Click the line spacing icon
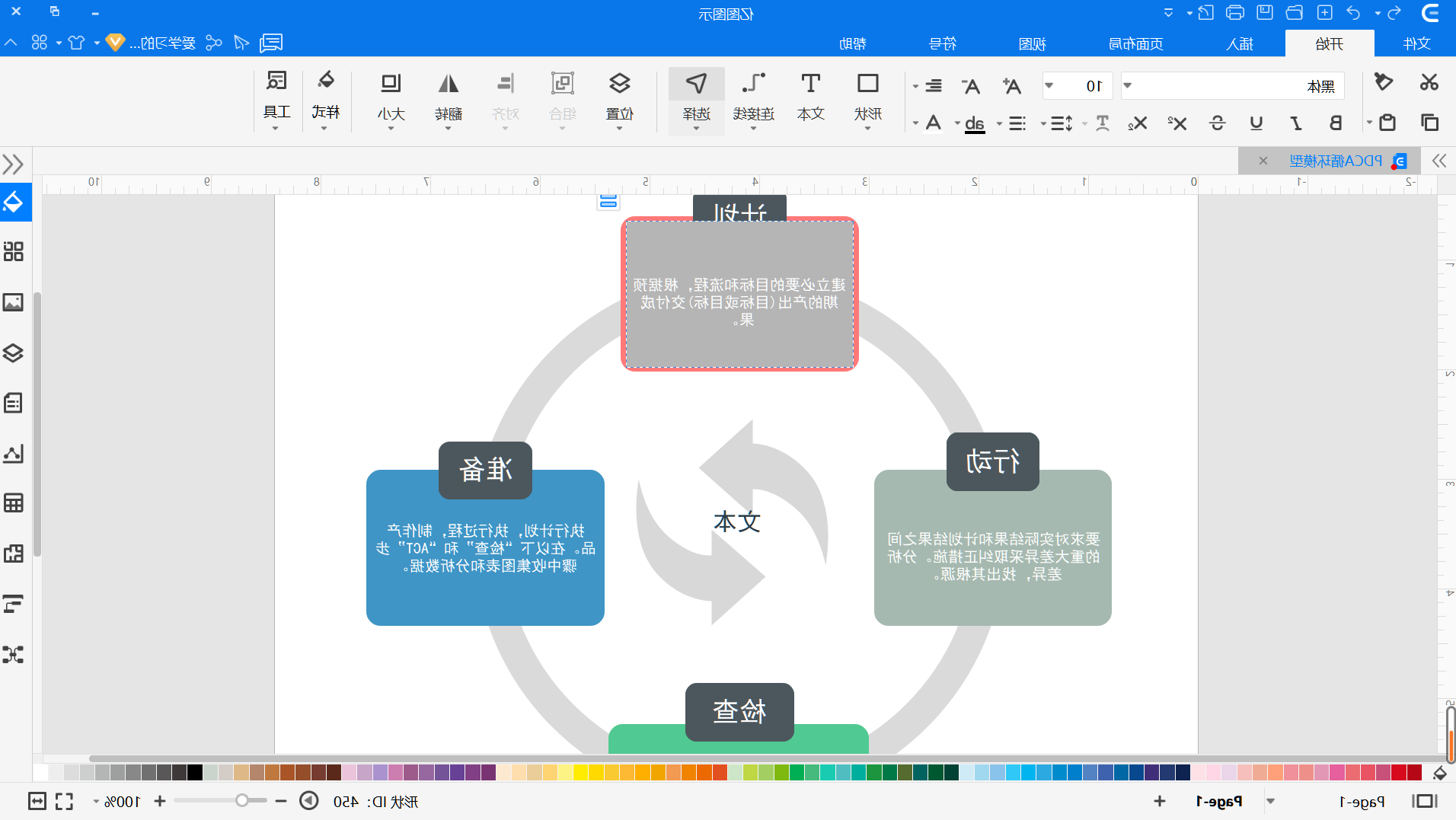1456x820 pixels. click(x=1062, y=123)
